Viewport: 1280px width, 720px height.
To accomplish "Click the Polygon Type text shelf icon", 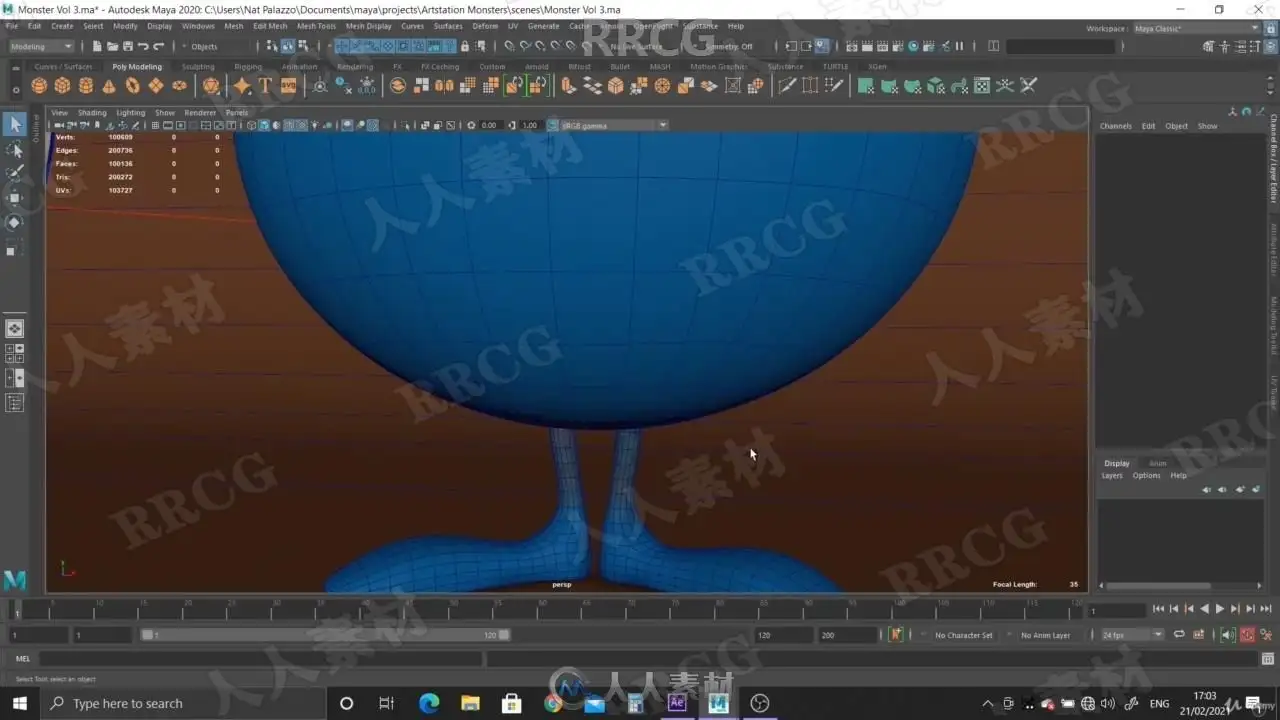I will point(265,86).
